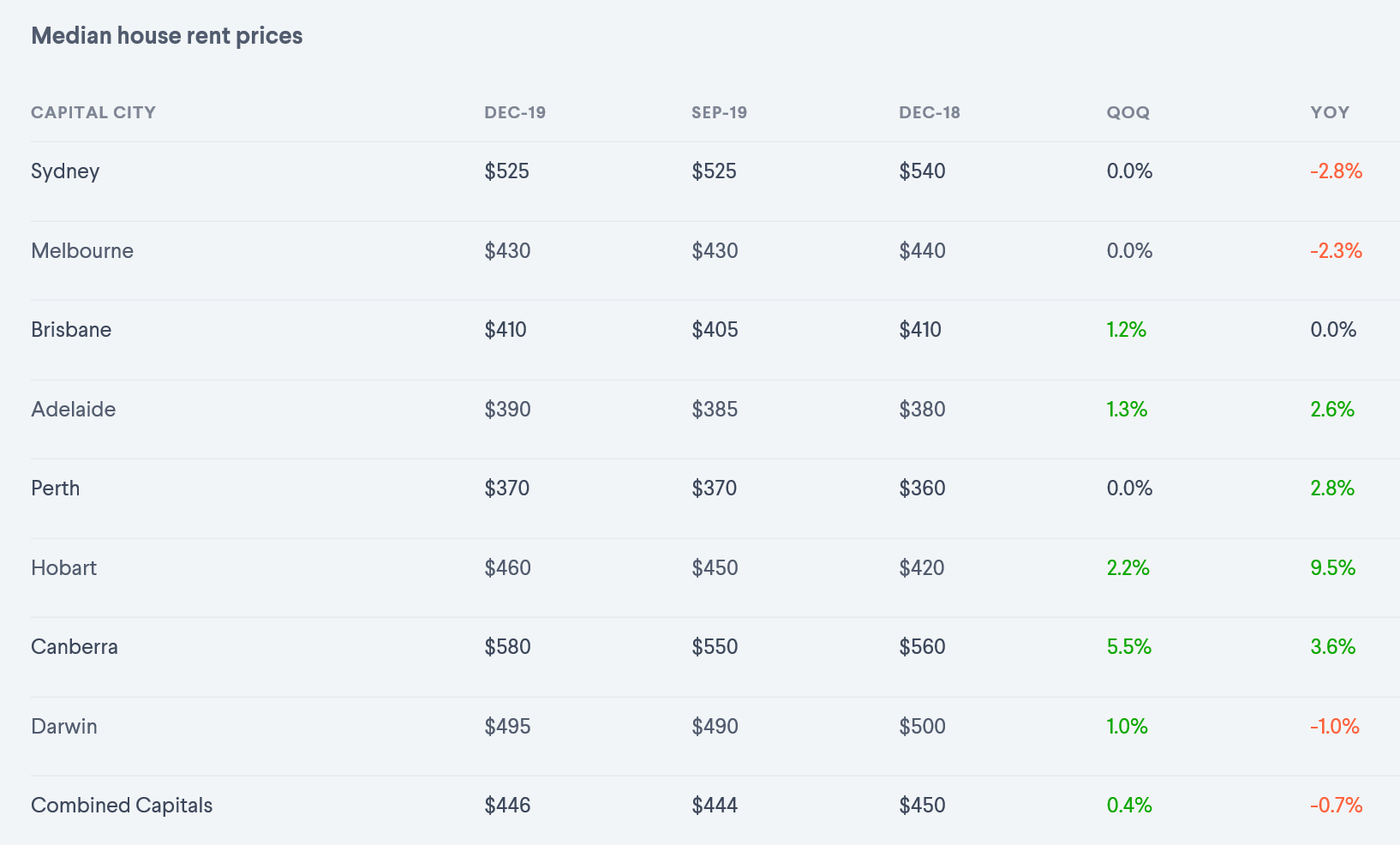1400x845 pixels.
Task: Click the Capital City column header
Action: click(93, 112)
